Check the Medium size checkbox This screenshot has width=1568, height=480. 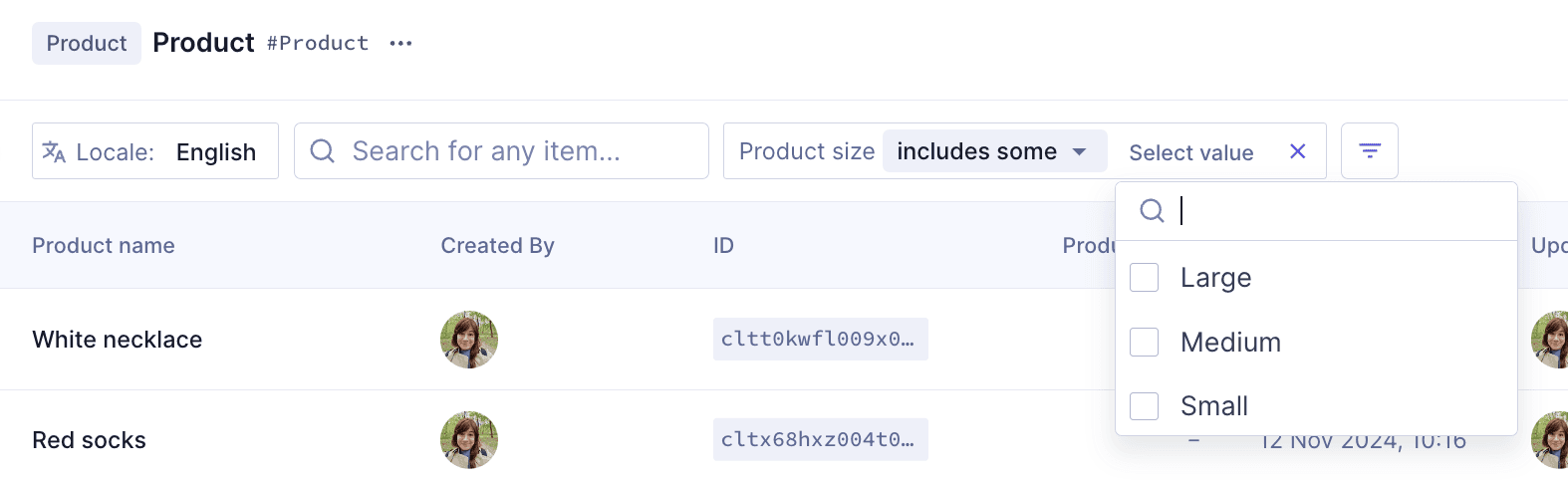tap(1145, 343)
